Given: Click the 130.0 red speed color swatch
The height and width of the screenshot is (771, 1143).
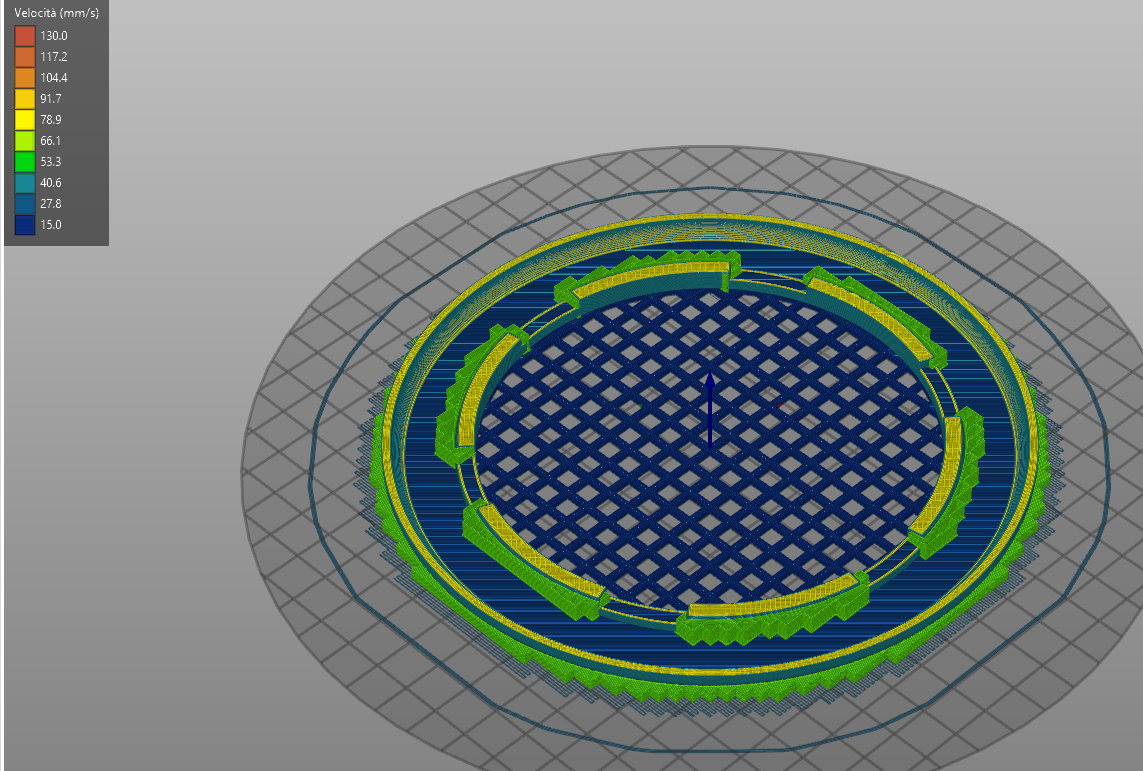Looking at the screenshot, I should click(25, 36).
